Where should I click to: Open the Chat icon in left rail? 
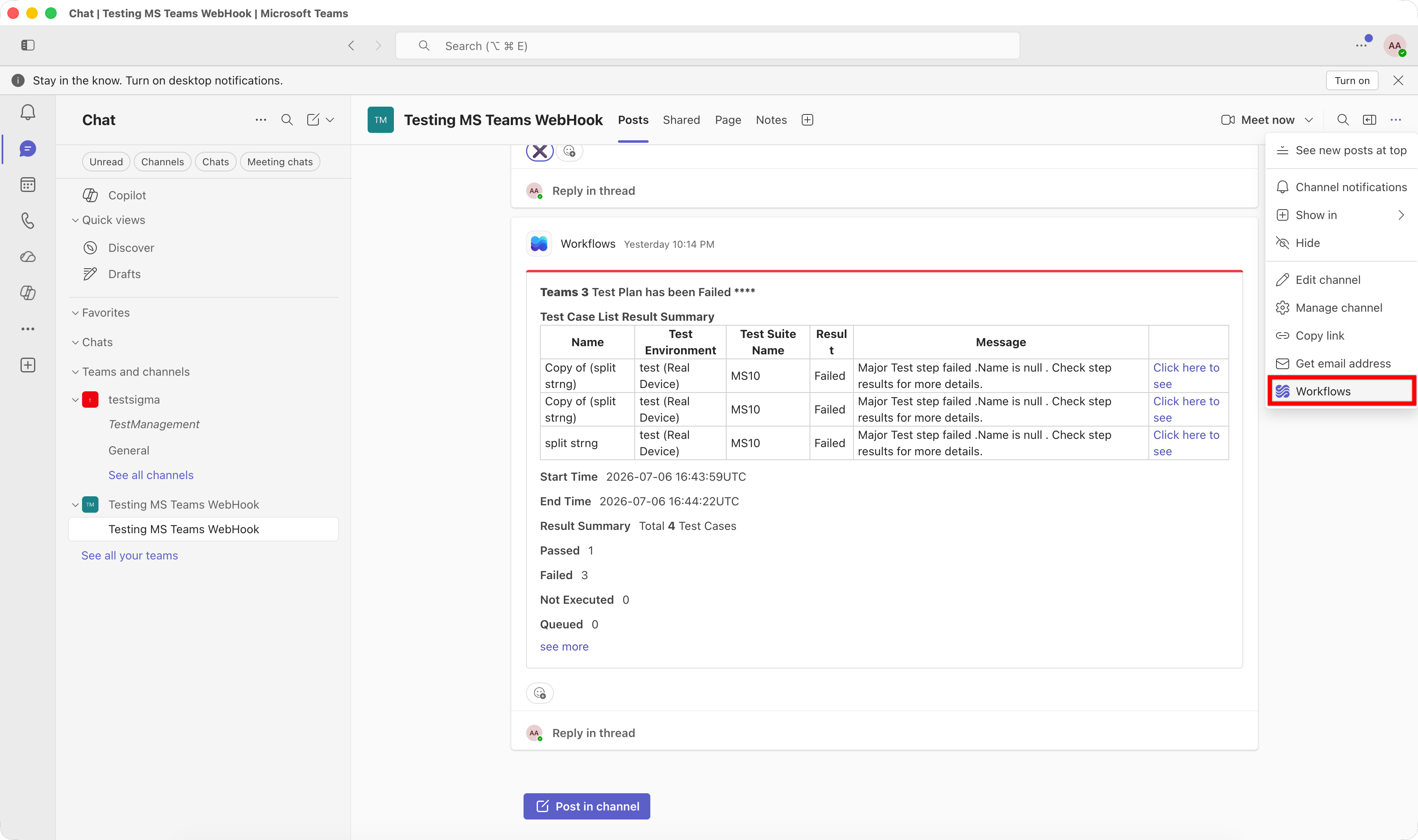click(x=28, y=149)
